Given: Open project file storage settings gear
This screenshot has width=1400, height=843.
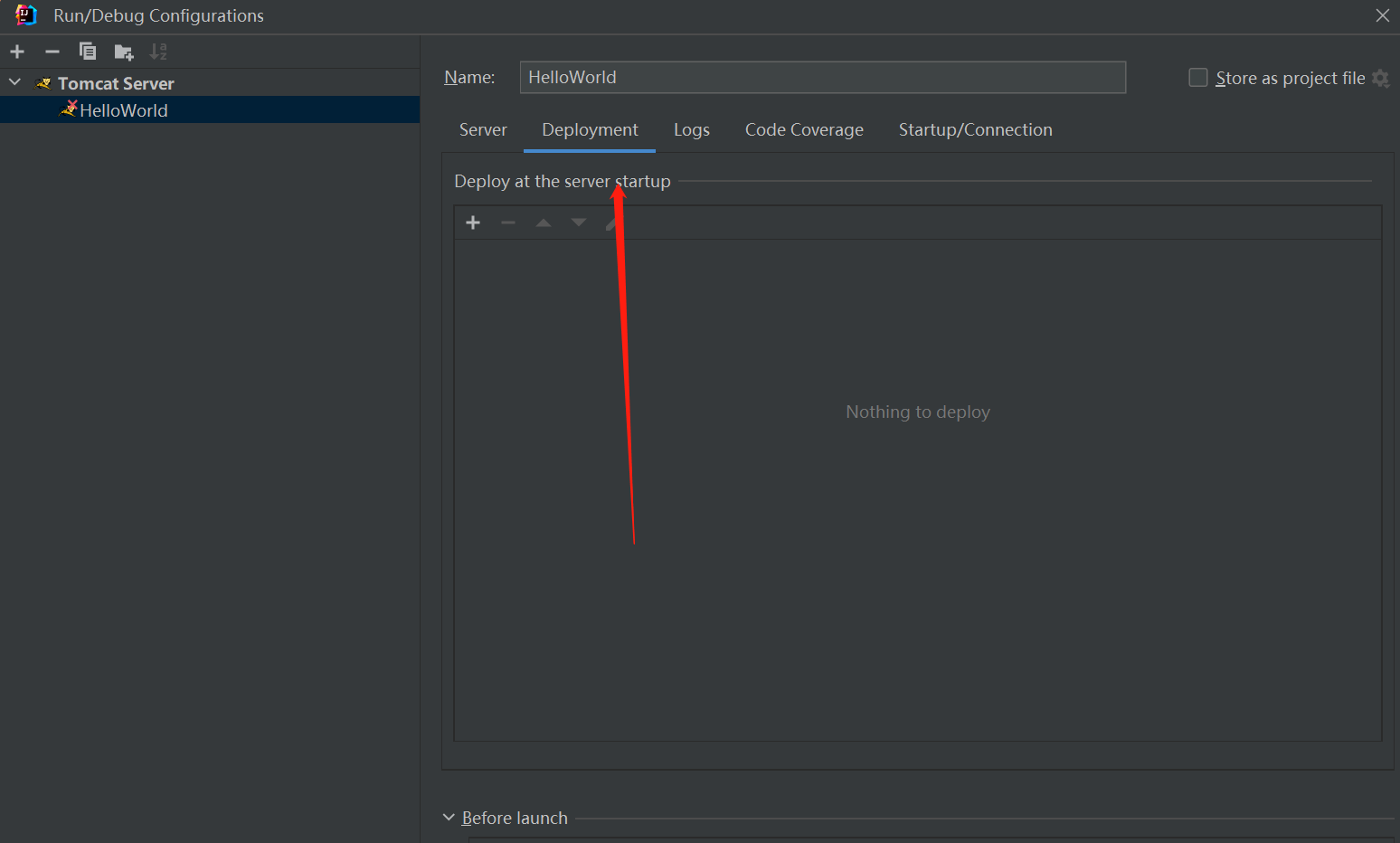Looking at the screenshot, I should tap(1380, 78).
